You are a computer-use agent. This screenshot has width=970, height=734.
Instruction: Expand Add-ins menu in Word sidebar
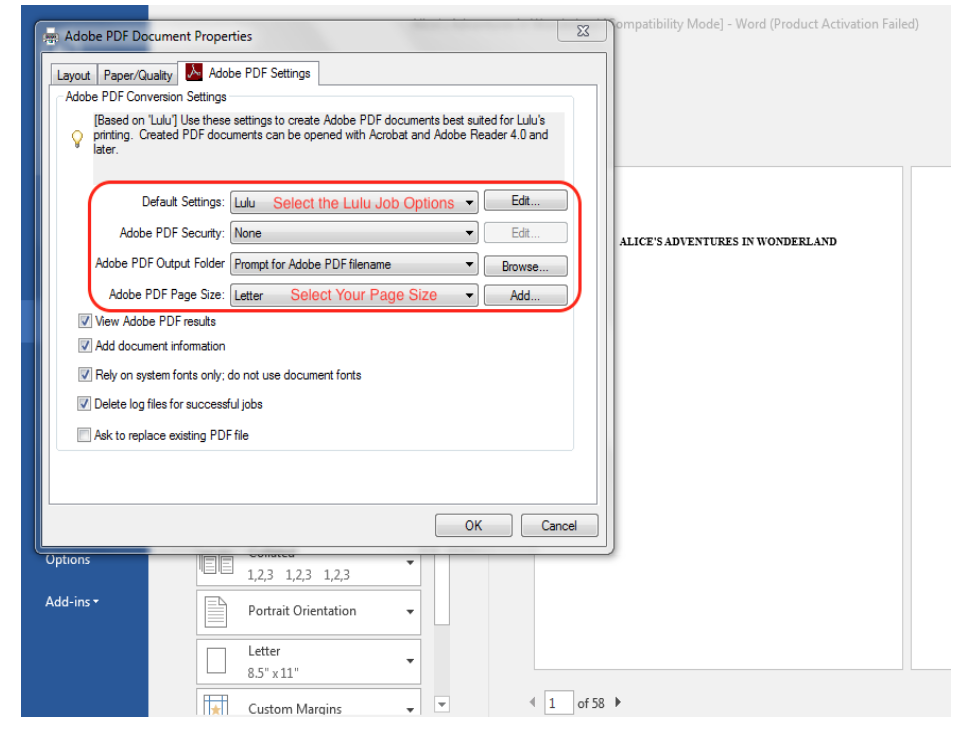point(72,601)
